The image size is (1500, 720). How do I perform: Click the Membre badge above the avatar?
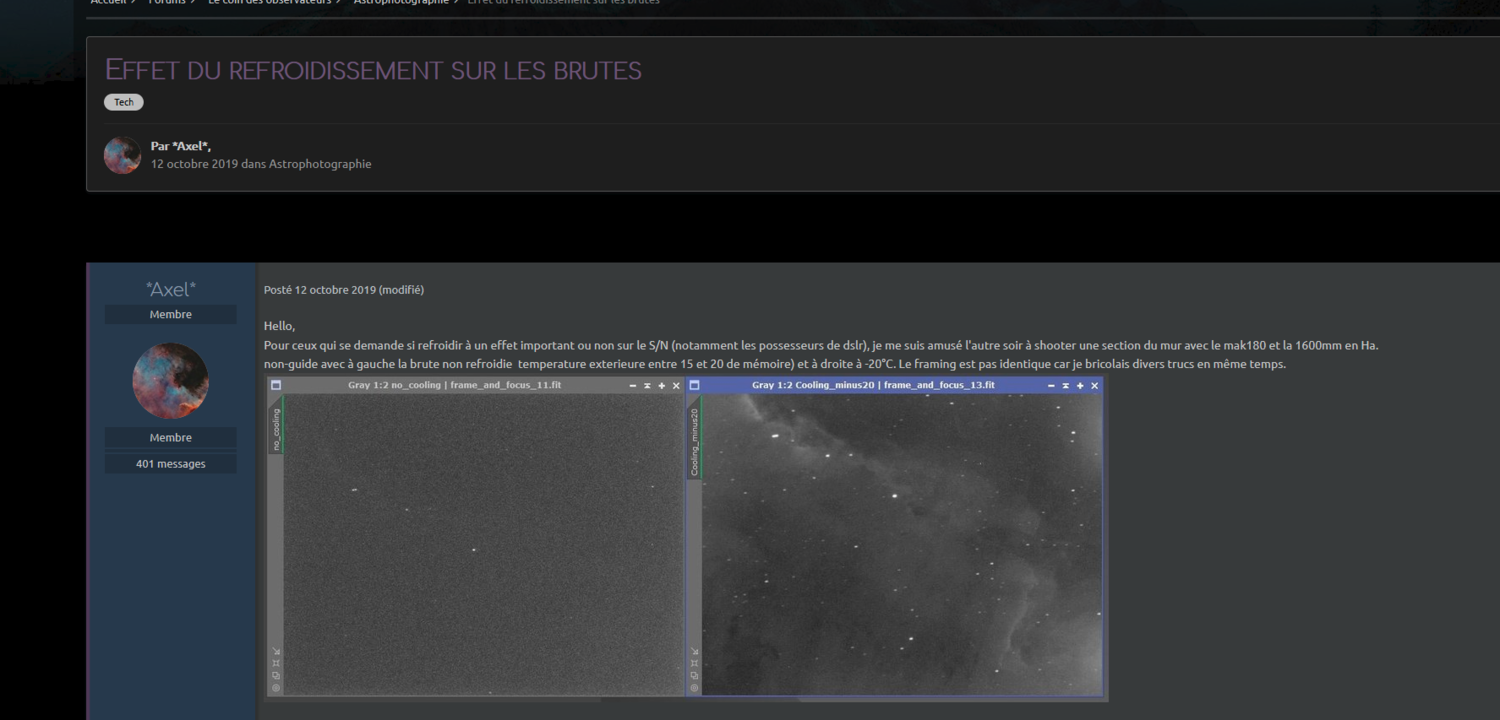coord(171,314)
